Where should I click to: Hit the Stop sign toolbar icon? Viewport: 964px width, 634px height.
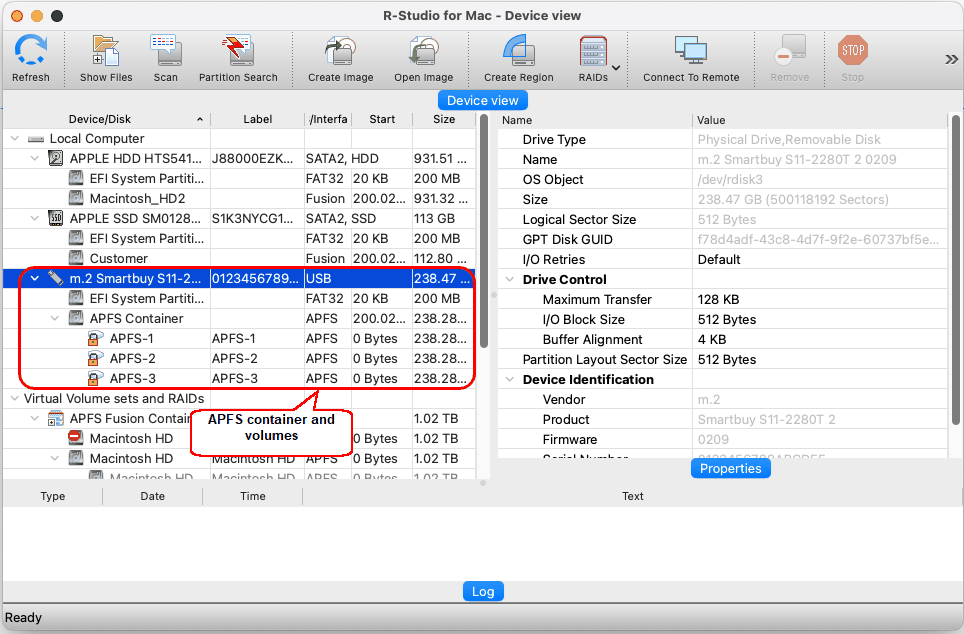pyautogui.click(x=853, y=50)
